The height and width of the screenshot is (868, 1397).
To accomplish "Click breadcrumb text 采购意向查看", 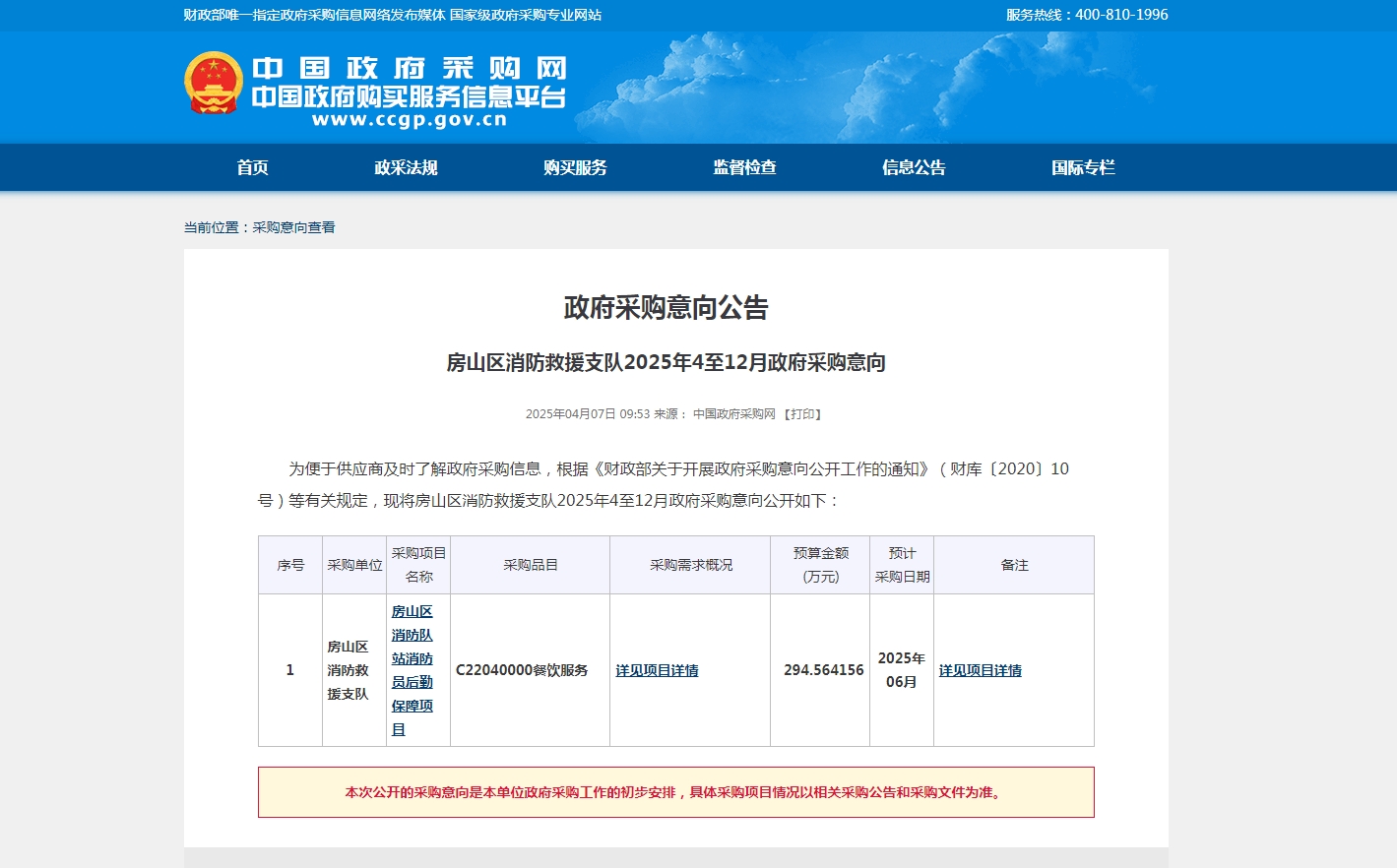I will (293, 227).
